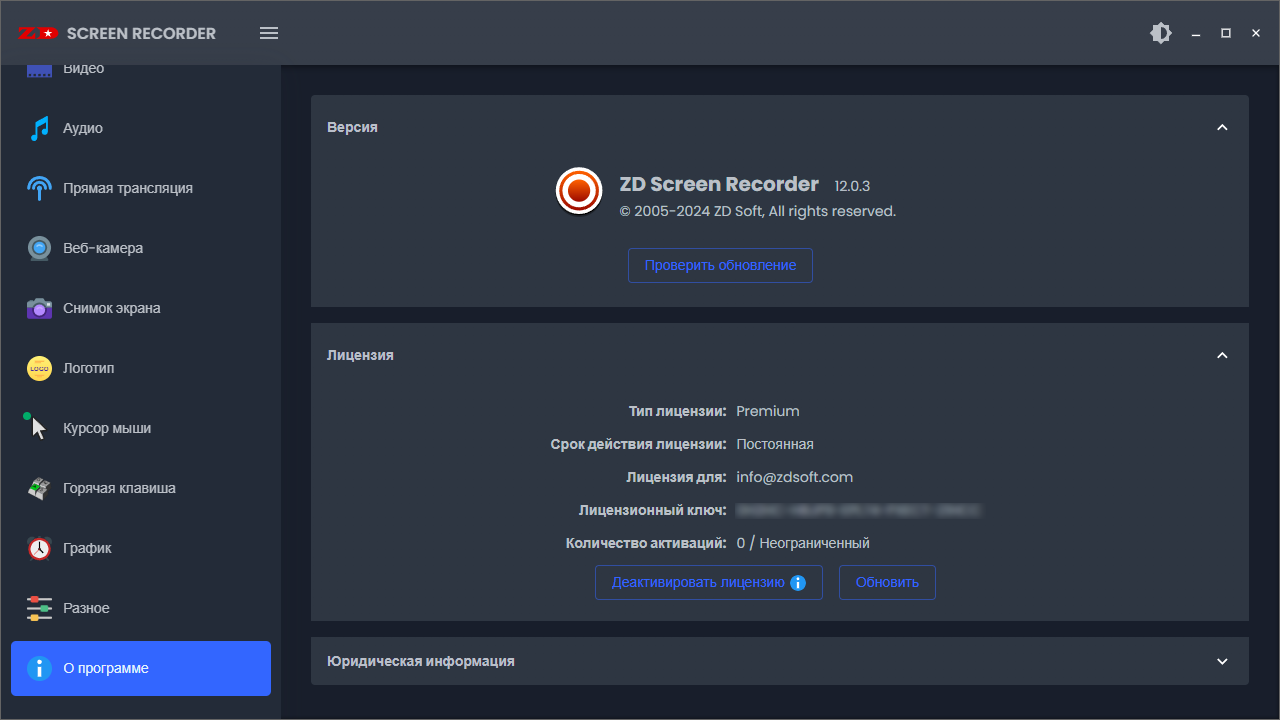Click the Проверить обновление button
The height and width of the screenshot is (720, 1280).
[x=720, y=265]
